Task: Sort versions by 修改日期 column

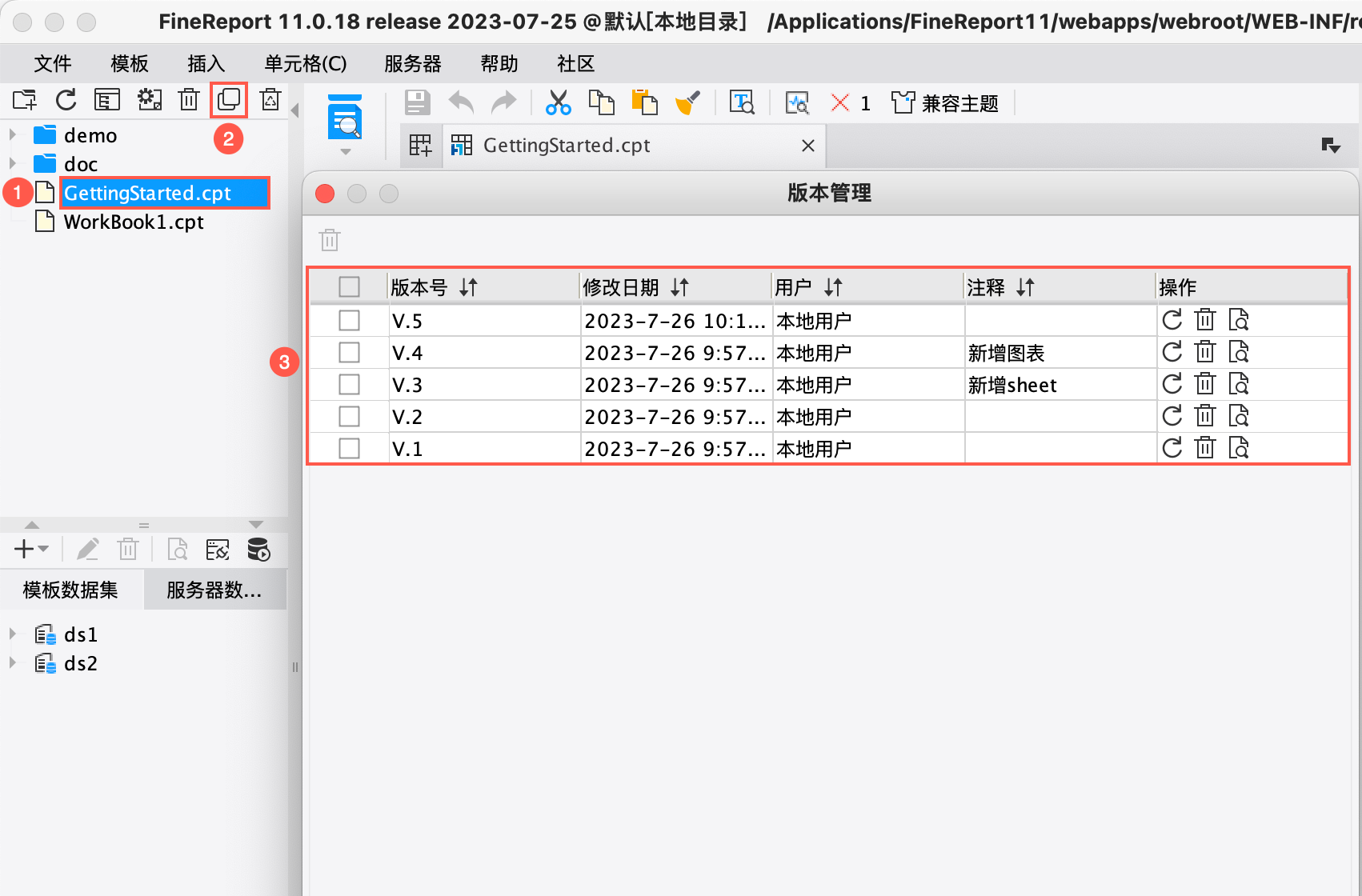Action: point(680,286)
